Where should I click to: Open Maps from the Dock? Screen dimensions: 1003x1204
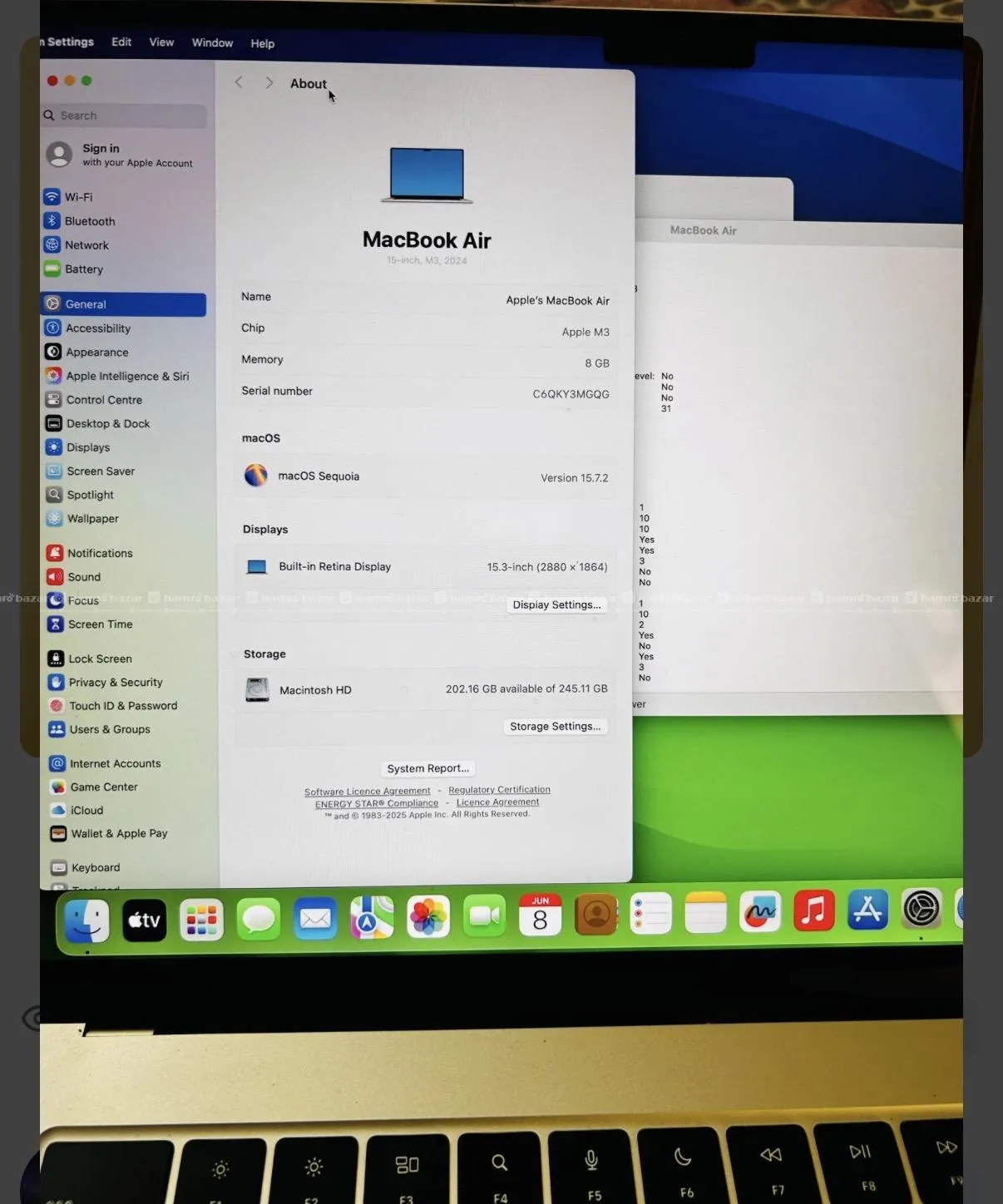372,918
